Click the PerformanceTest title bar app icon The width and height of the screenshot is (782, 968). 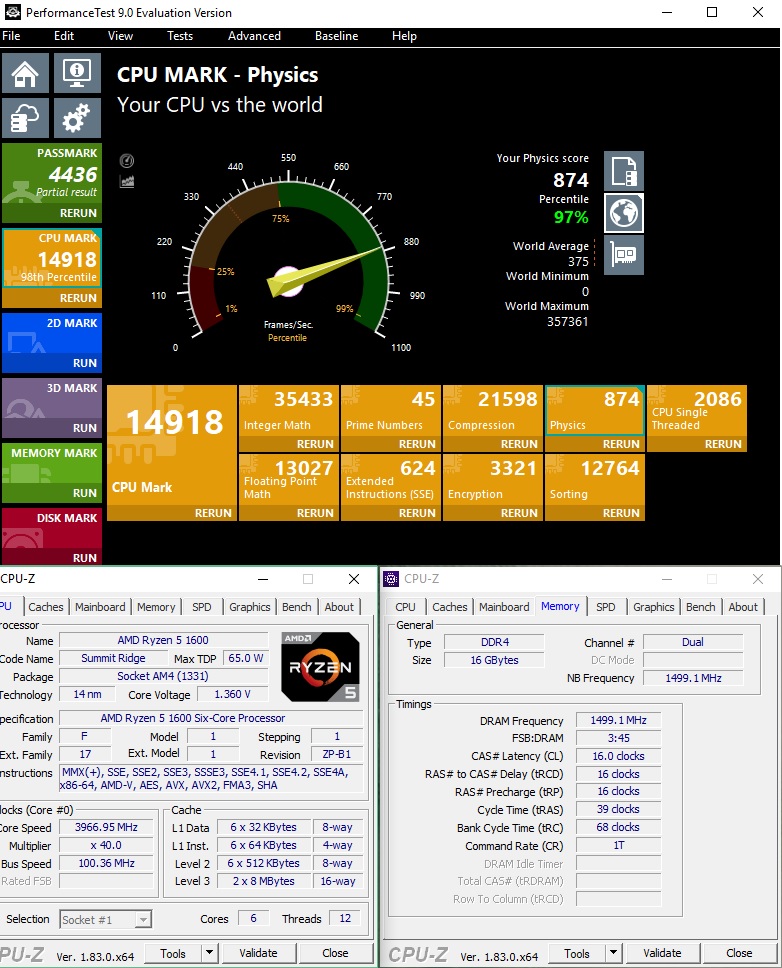coord(13,12)
